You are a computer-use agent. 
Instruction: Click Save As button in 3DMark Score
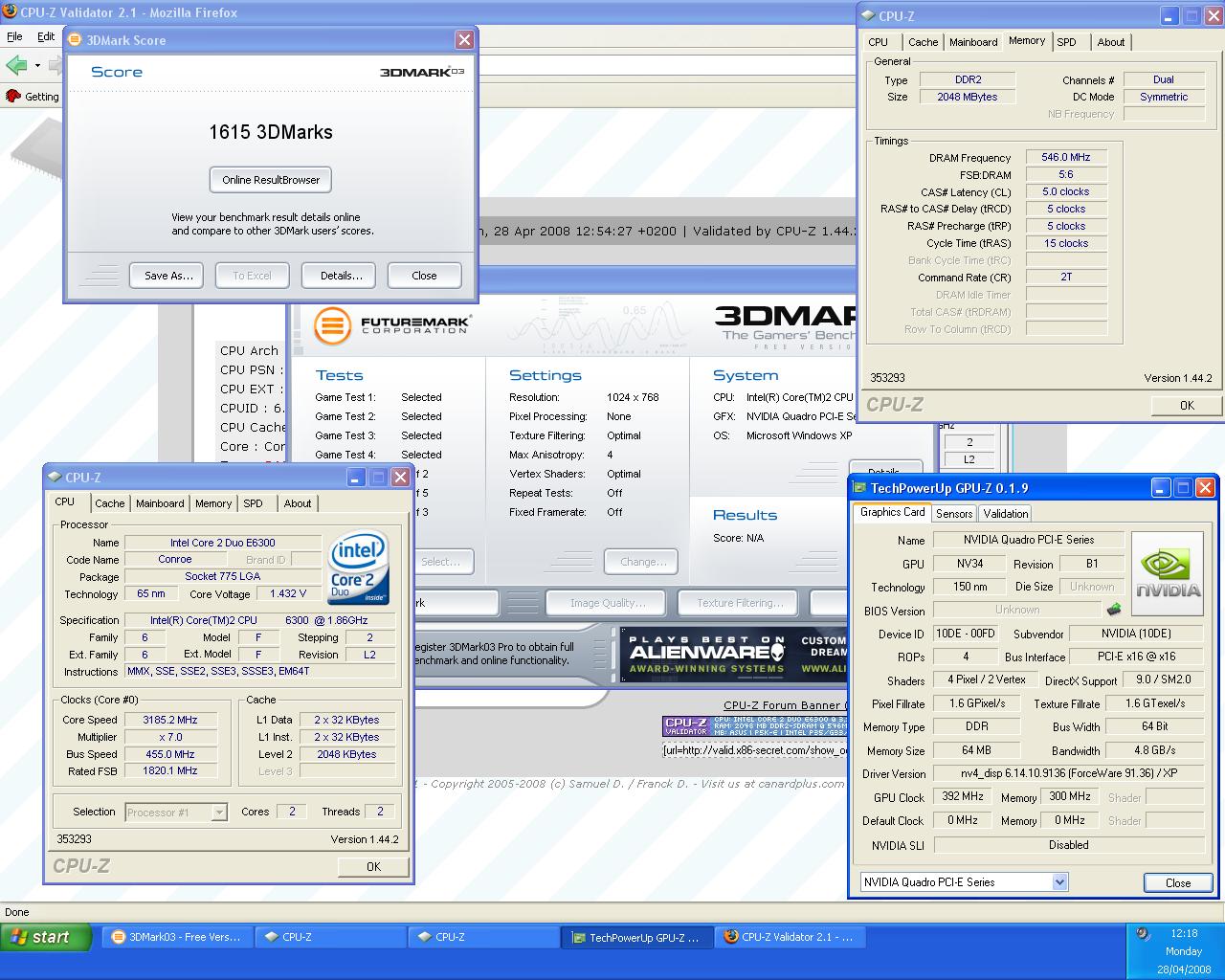click(168, 276)
